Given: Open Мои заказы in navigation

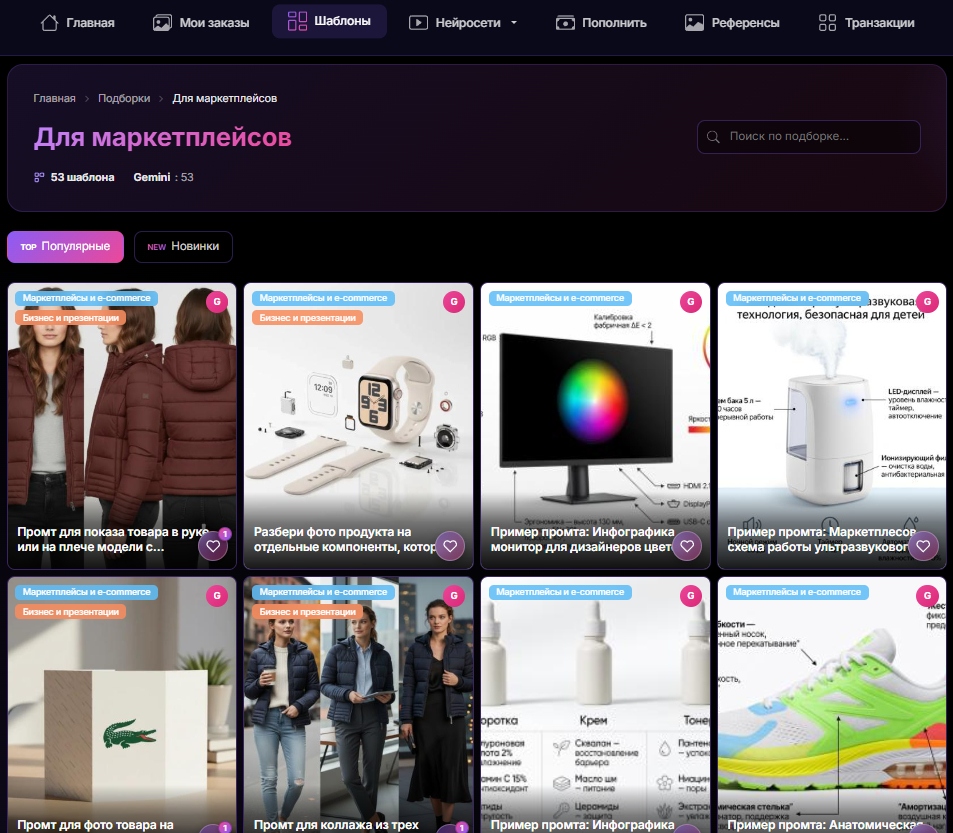Looking at the screenshot, I should 201,23.
